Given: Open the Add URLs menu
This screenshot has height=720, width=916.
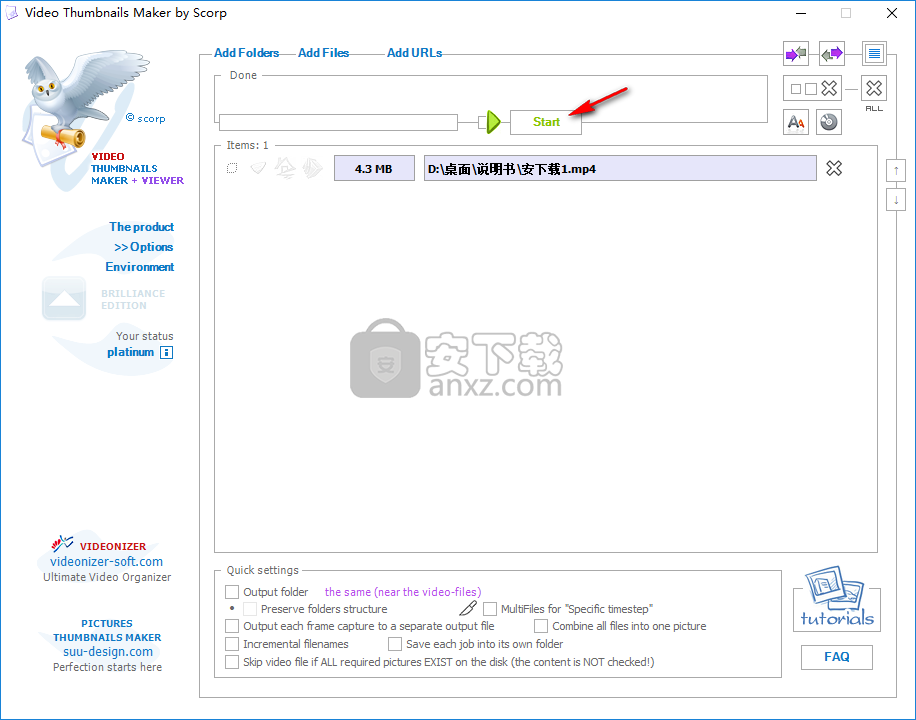Looking at the screenshot, I should pos(414,53).
